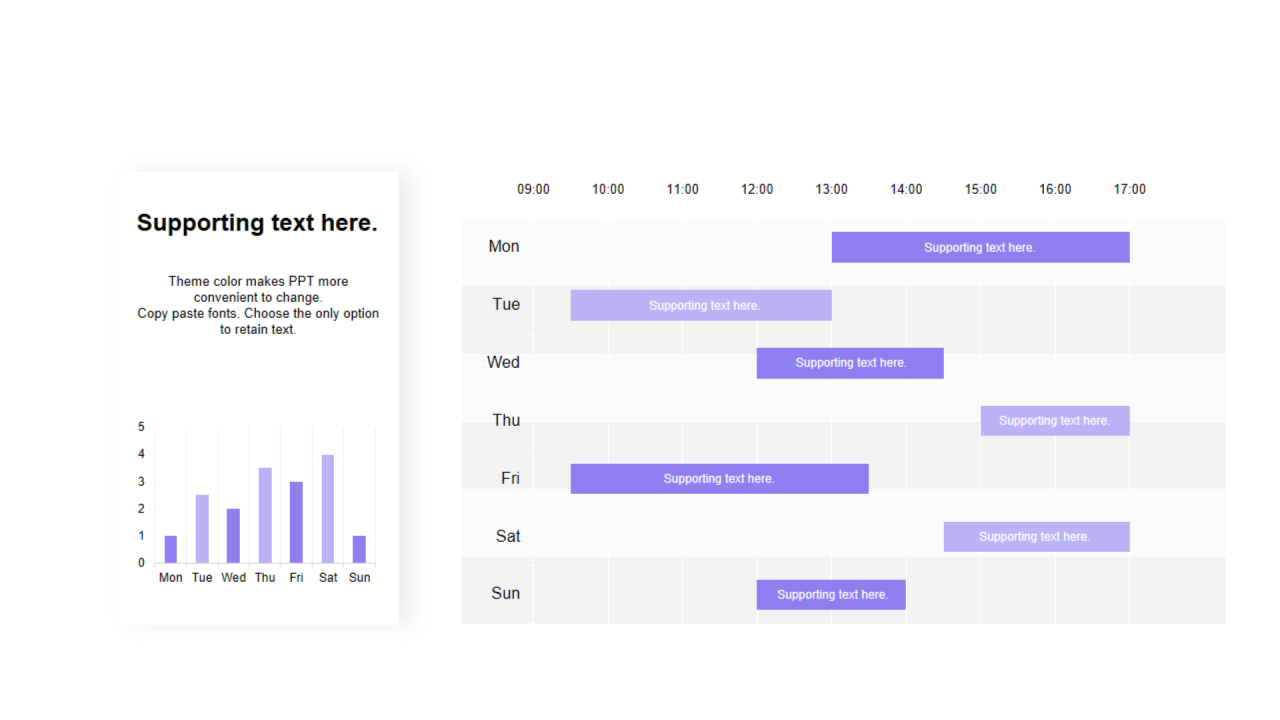
Task: Click the bold "Supporting text here." heading
Action: 257,223
